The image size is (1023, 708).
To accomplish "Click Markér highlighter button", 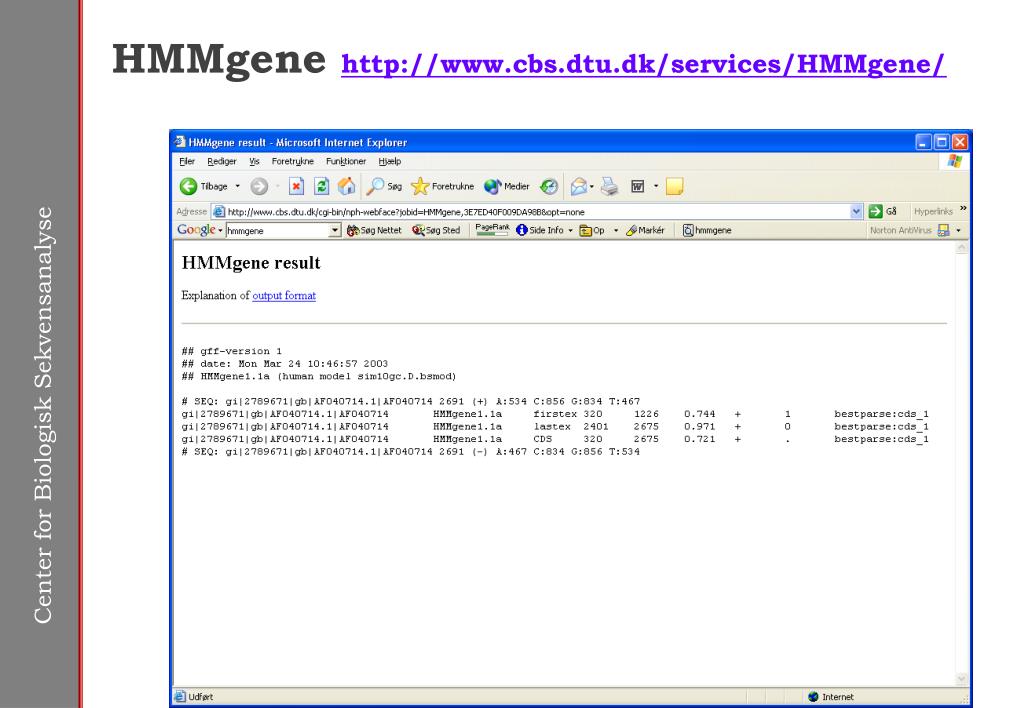I will tap(645, 230).
